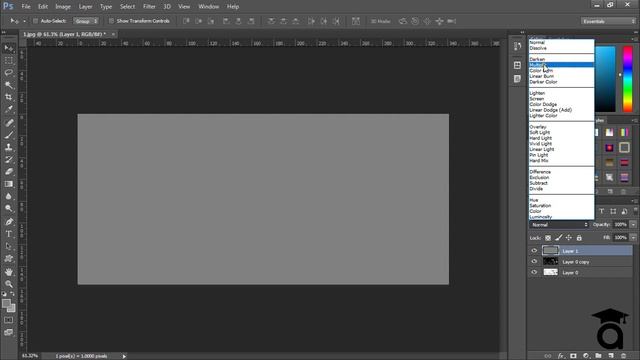This screenshot has width=640, height=360.
Task: Toggle lock position
Action: click(569, 238)
